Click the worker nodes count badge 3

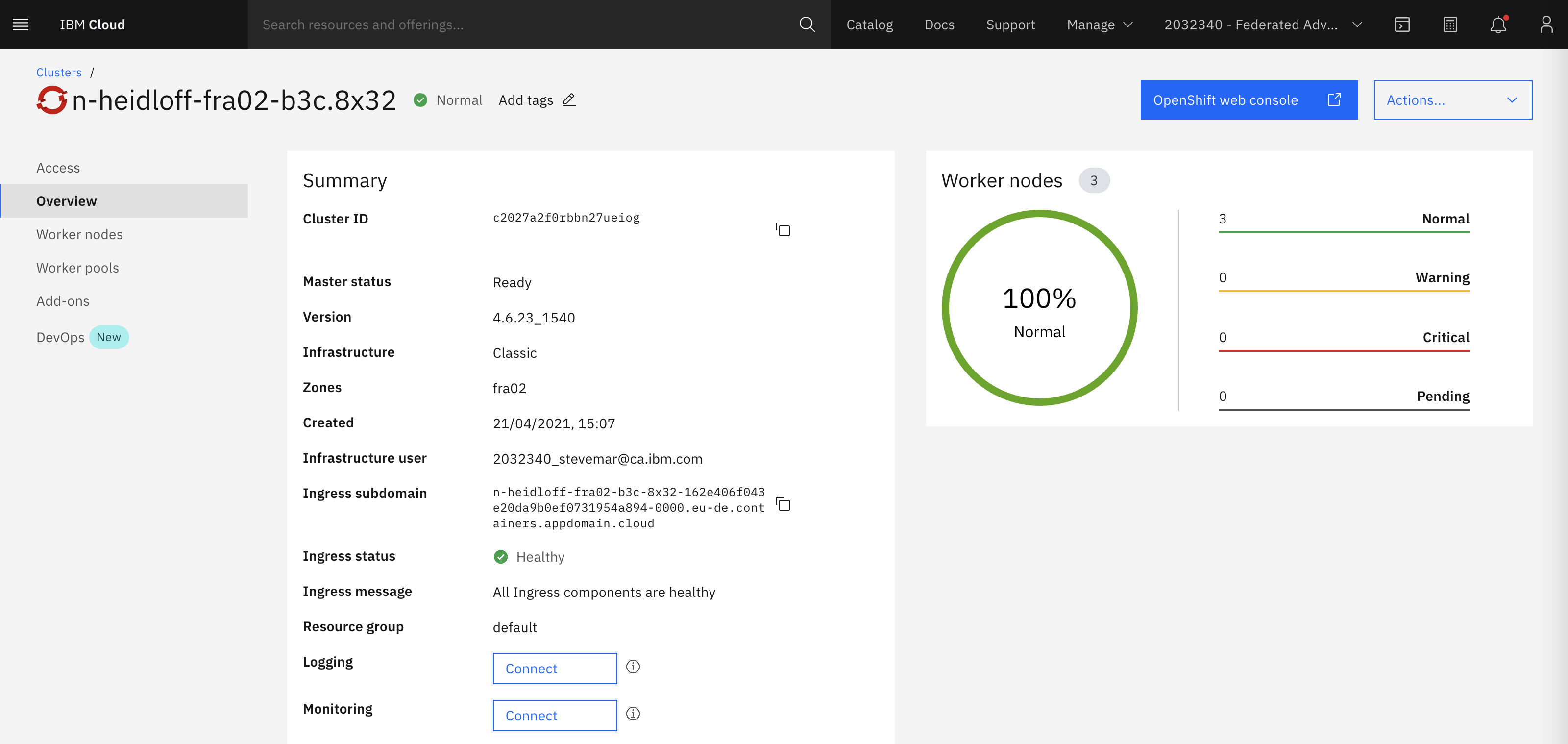[x=1094, y=180]
